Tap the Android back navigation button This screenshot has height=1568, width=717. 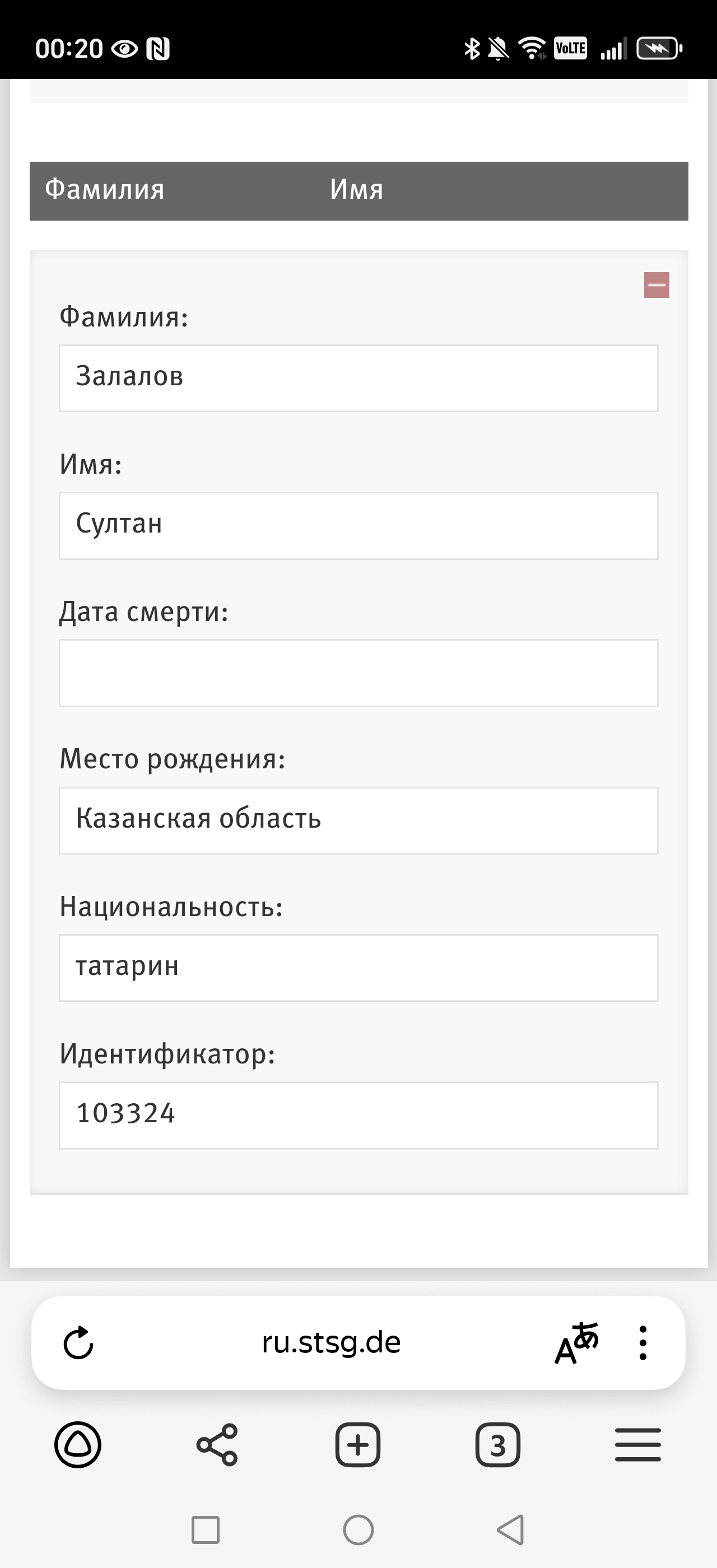coord(511,1530)
